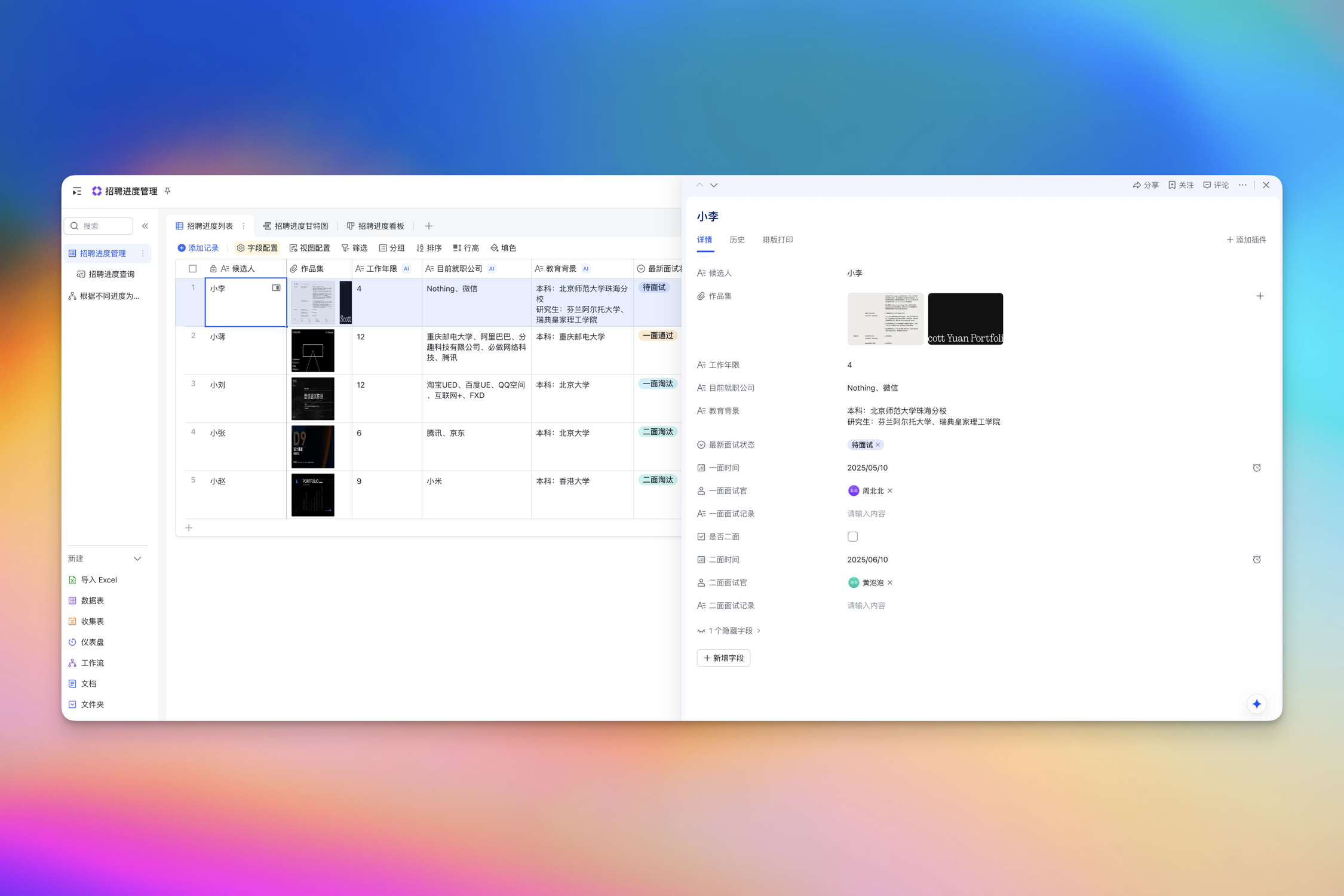
Task: Open 招聘进度列表 tab options menu
Action: pos(244,226)
